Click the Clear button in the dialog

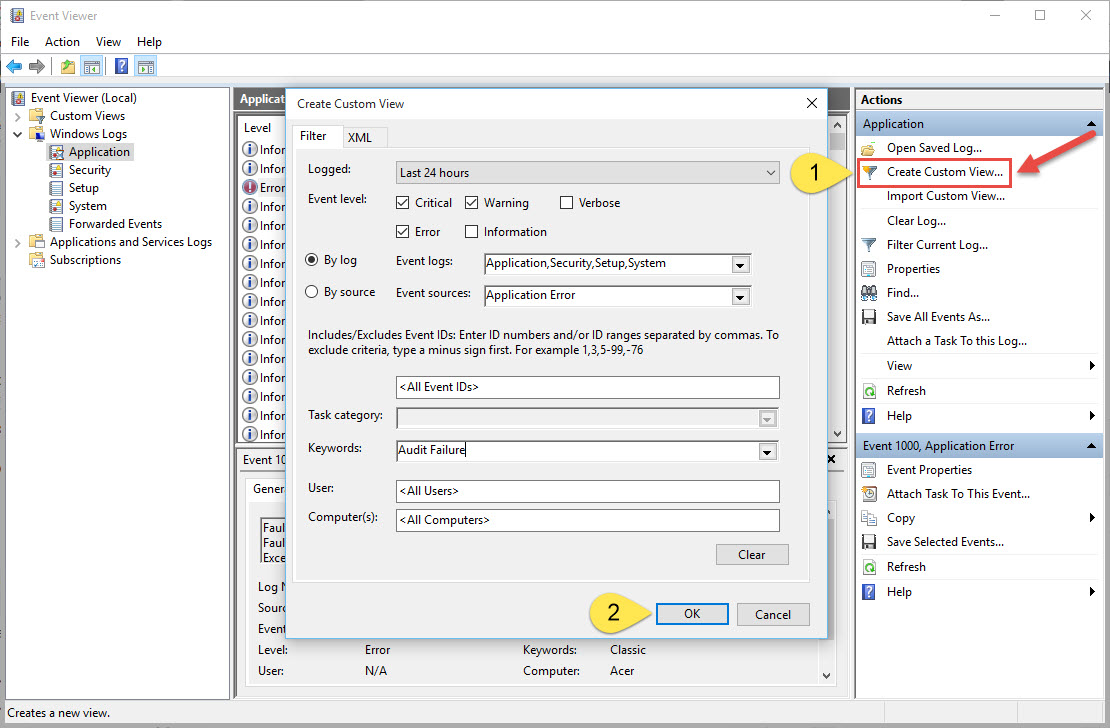click(752, 554)
